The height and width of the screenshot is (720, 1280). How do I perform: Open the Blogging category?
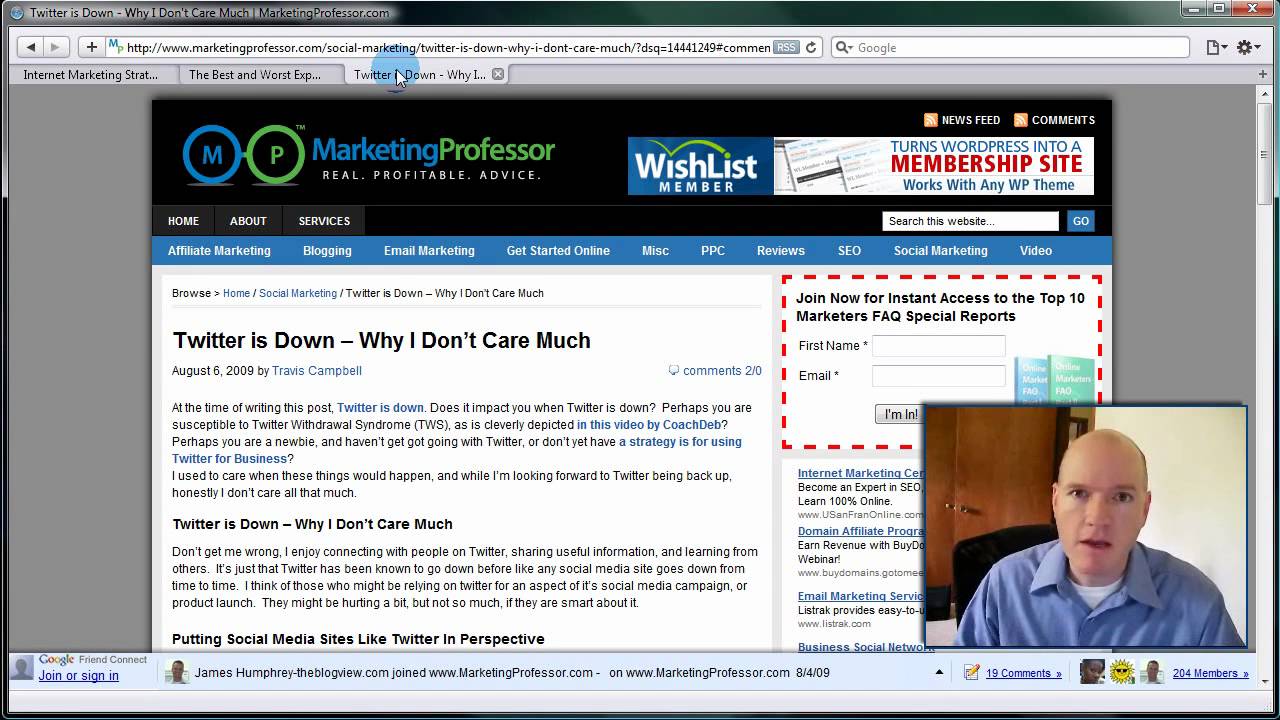click(x=327, y=251)
